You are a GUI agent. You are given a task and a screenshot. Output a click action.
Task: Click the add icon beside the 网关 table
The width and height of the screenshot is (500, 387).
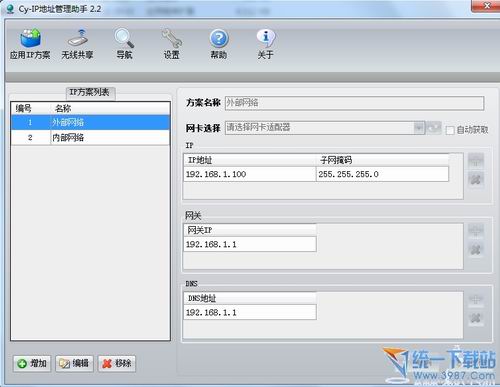coord(476,230)
